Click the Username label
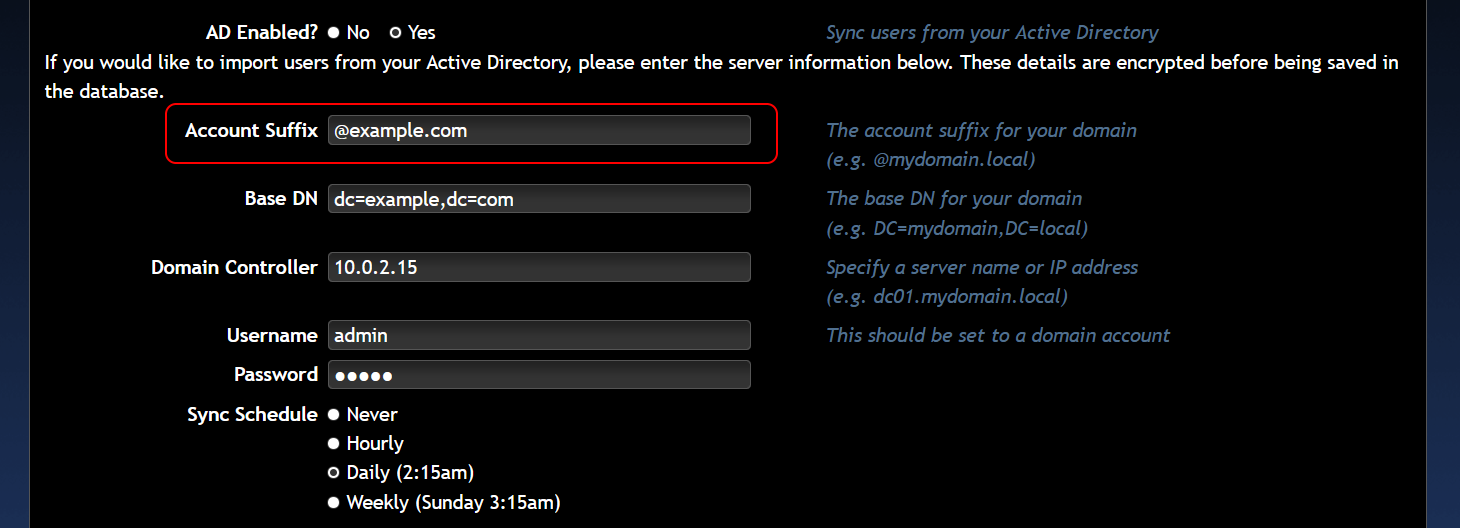Screen dimensions: 1460x528 click(x=272, y=335)
